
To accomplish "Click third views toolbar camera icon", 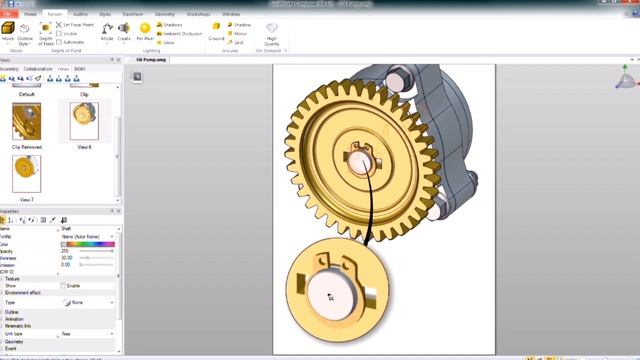I will [20, 78].
